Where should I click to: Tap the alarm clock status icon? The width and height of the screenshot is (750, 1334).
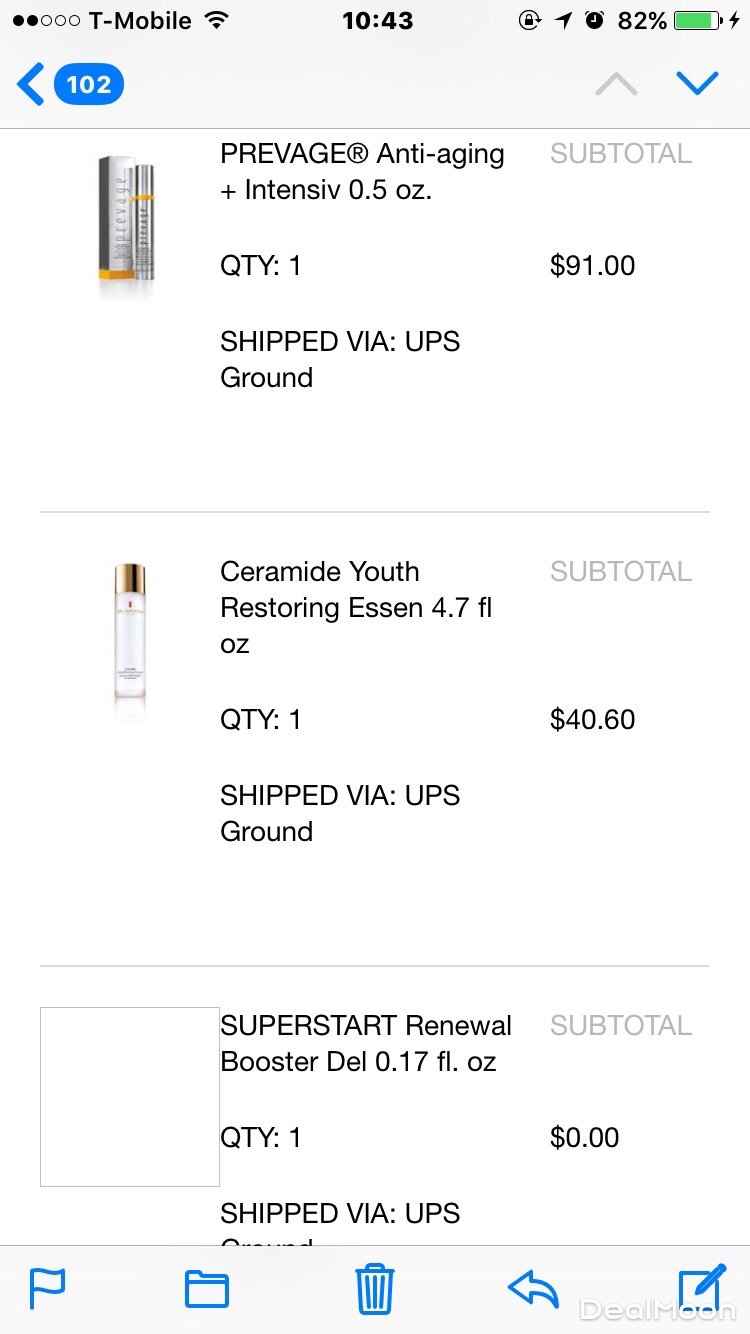[595, 20]
